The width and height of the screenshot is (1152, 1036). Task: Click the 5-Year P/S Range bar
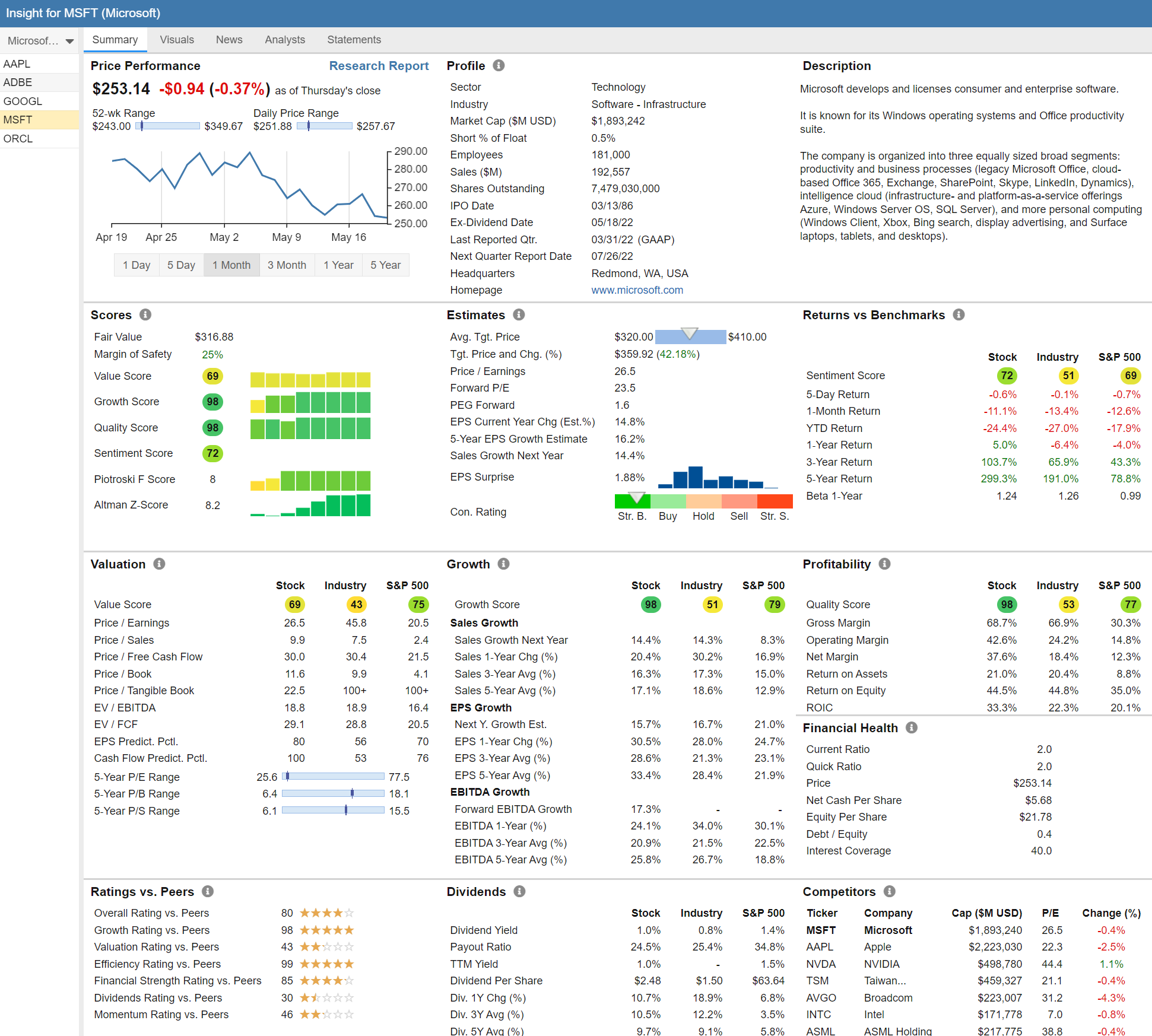pos(333,810)
